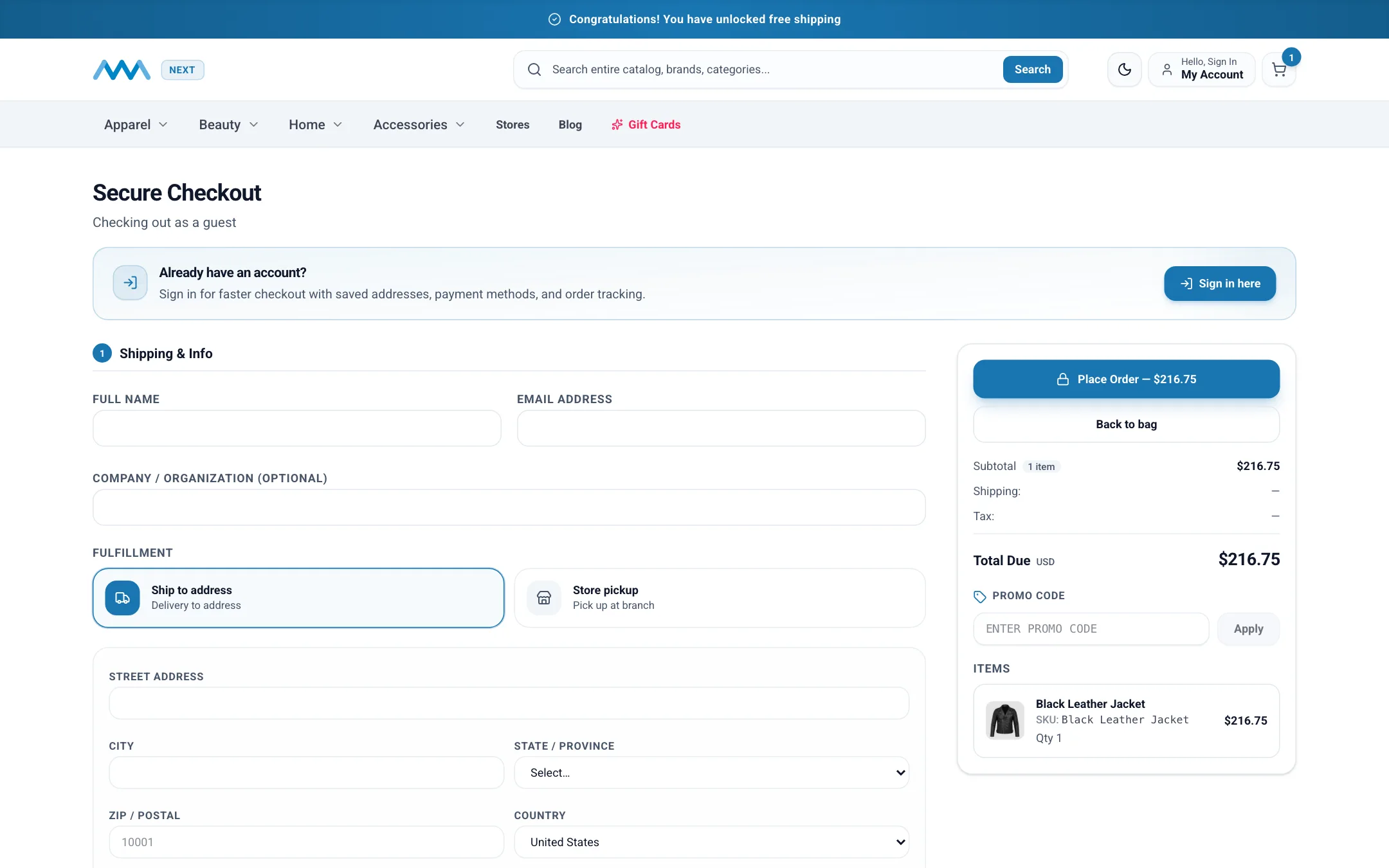Expand the Home menu

315,125
